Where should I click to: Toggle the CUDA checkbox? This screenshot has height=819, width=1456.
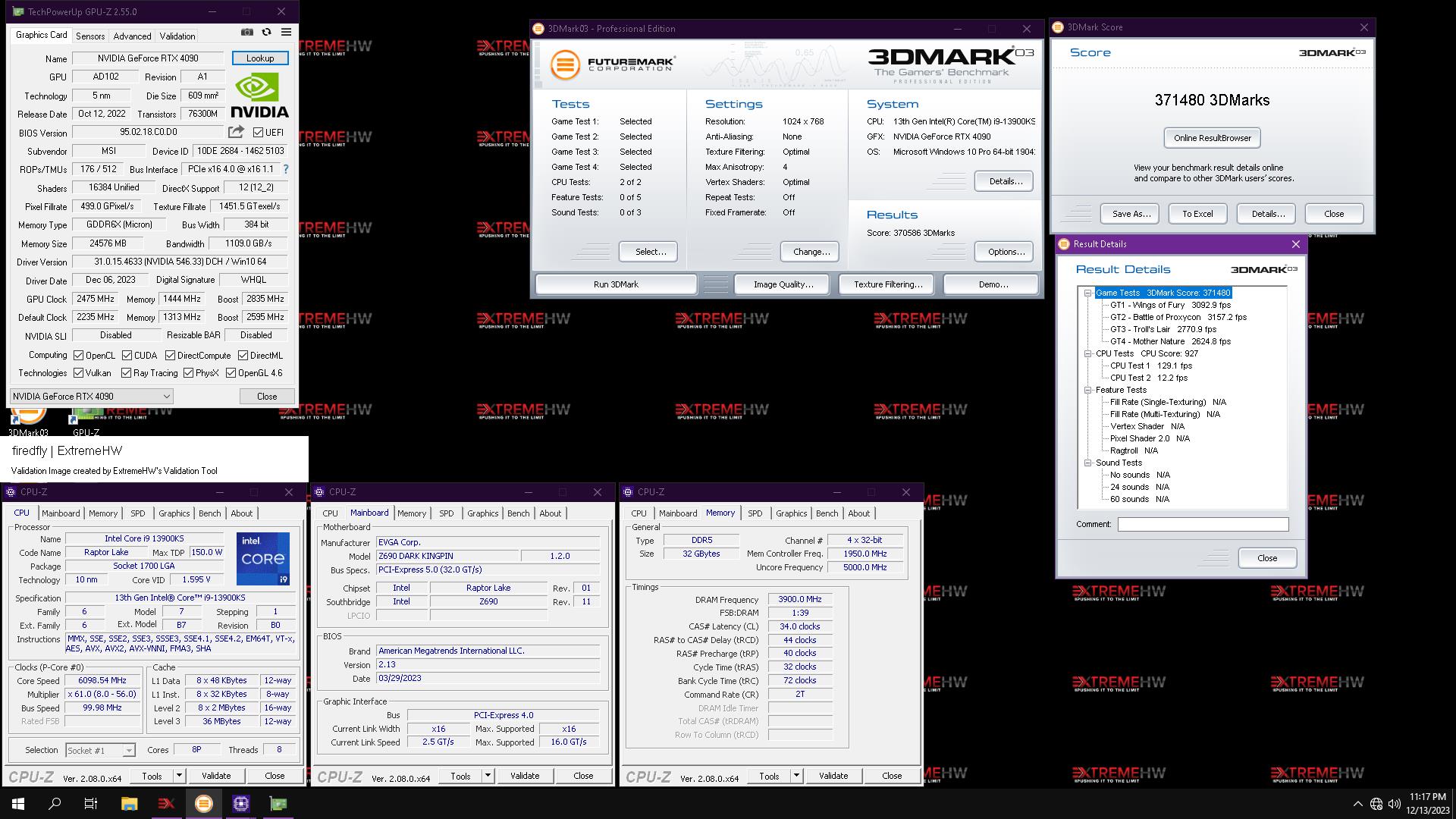[x=127, y=356]
